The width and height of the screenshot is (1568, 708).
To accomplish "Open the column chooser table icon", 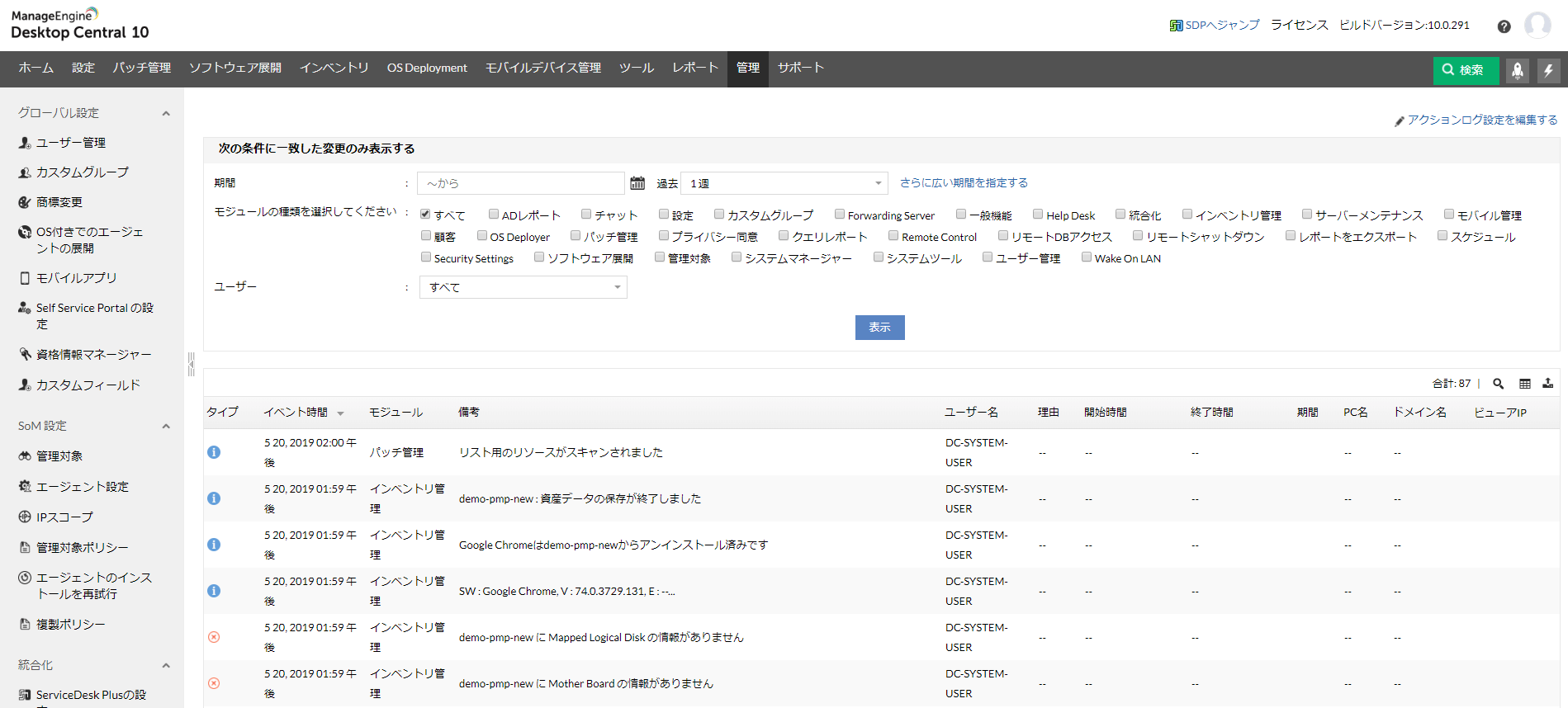I will (x=1524, y=384).
